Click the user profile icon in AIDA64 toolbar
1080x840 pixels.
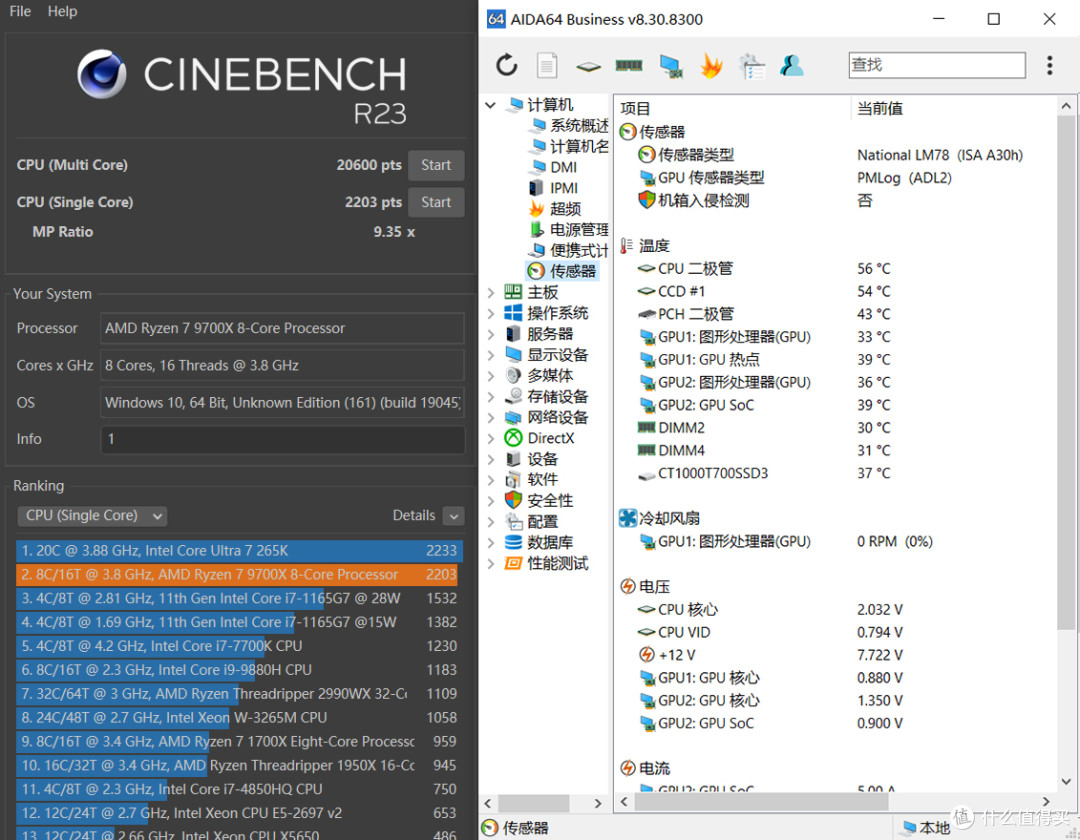[792, 65]
